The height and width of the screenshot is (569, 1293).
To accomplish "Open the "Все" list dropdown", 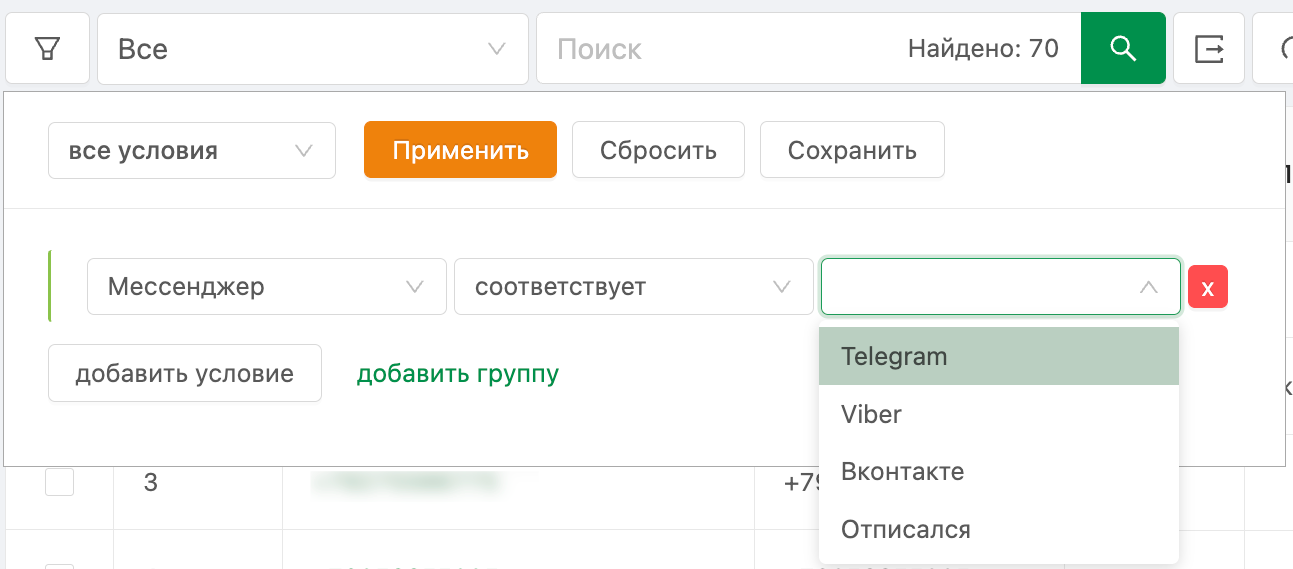I will (x=313, y=48).
